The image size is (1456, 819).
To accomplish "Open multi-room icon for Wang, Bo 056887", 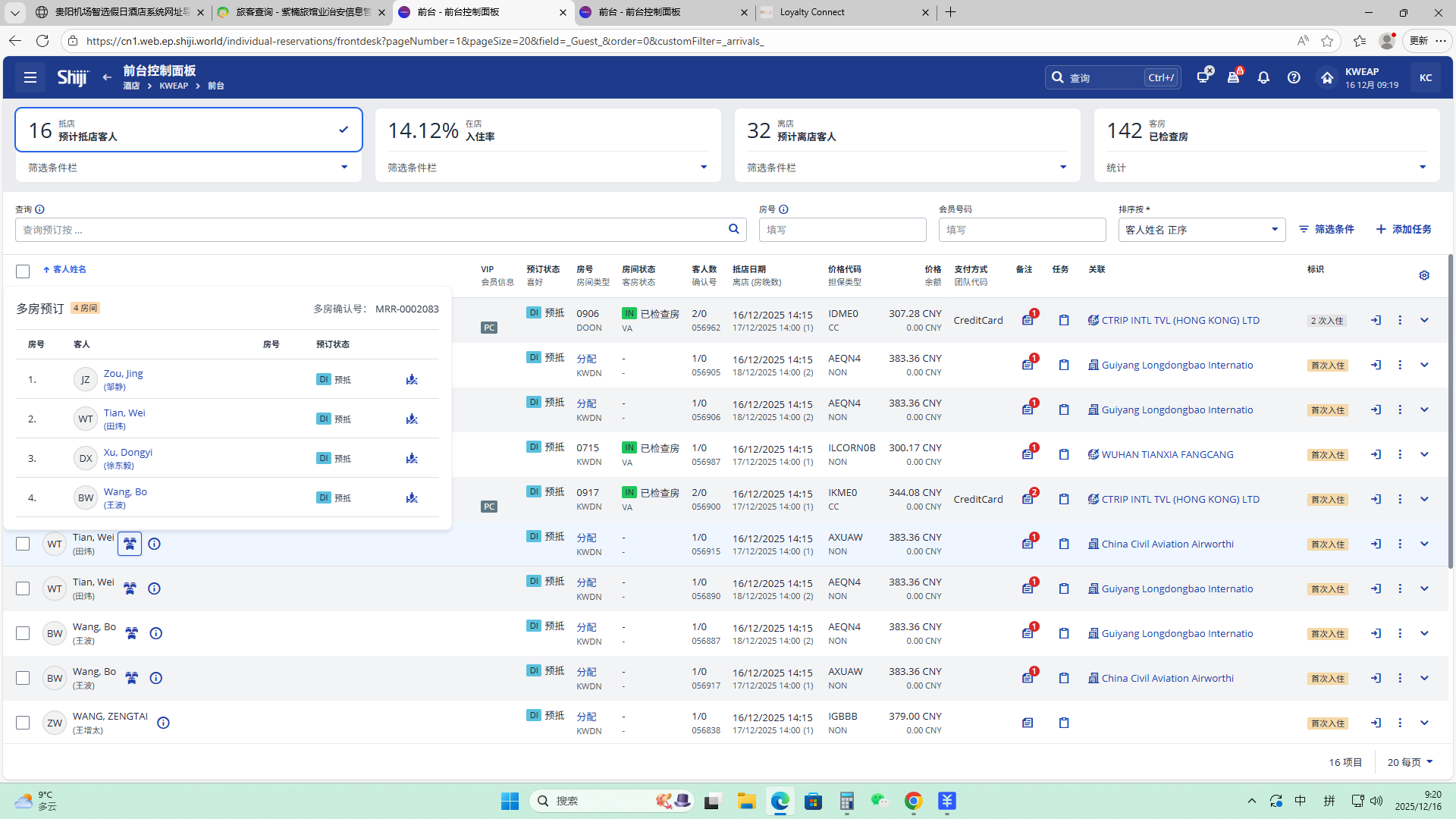I will point(131,633).
